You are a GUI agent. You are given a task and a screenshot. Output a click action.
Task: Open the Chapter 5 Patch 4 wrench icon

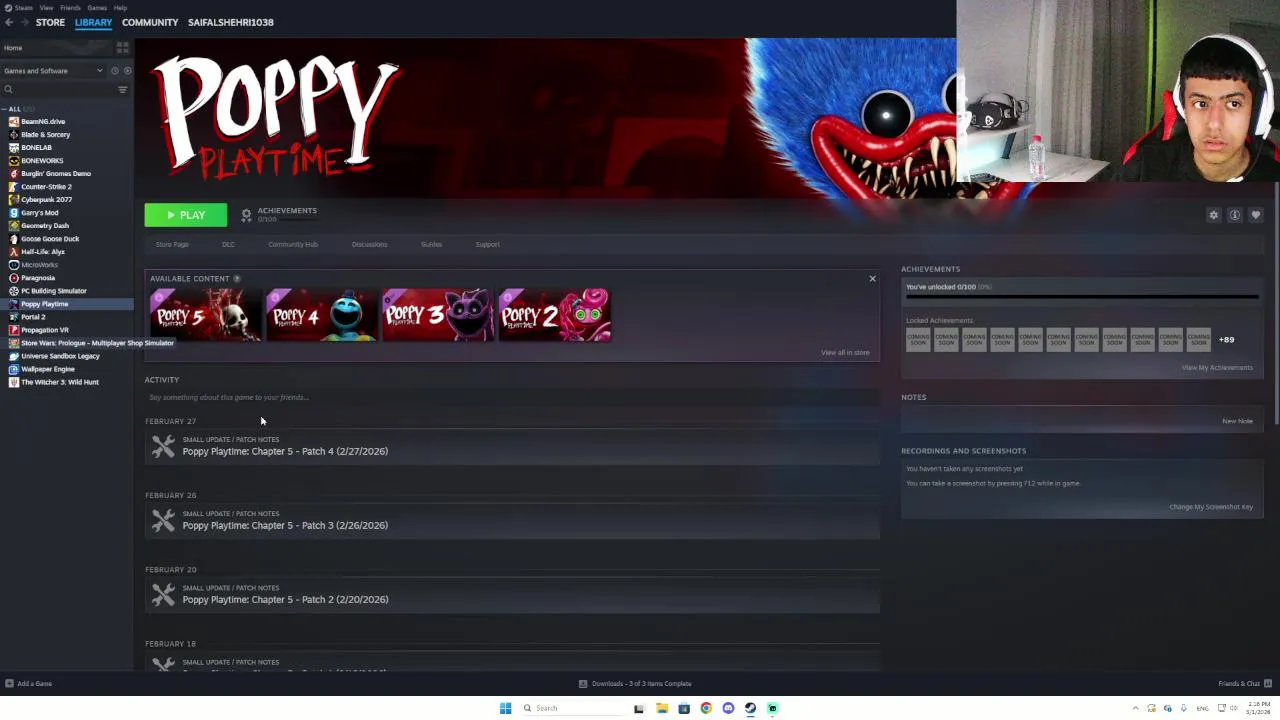point(163,446)
